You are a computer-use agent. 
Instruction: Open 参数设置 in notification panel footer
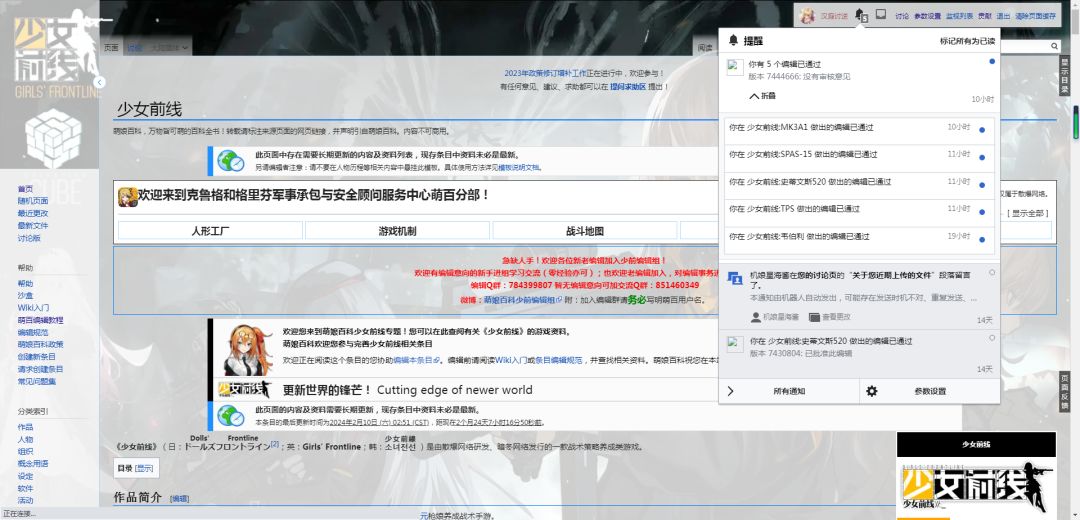coord(930,391)
